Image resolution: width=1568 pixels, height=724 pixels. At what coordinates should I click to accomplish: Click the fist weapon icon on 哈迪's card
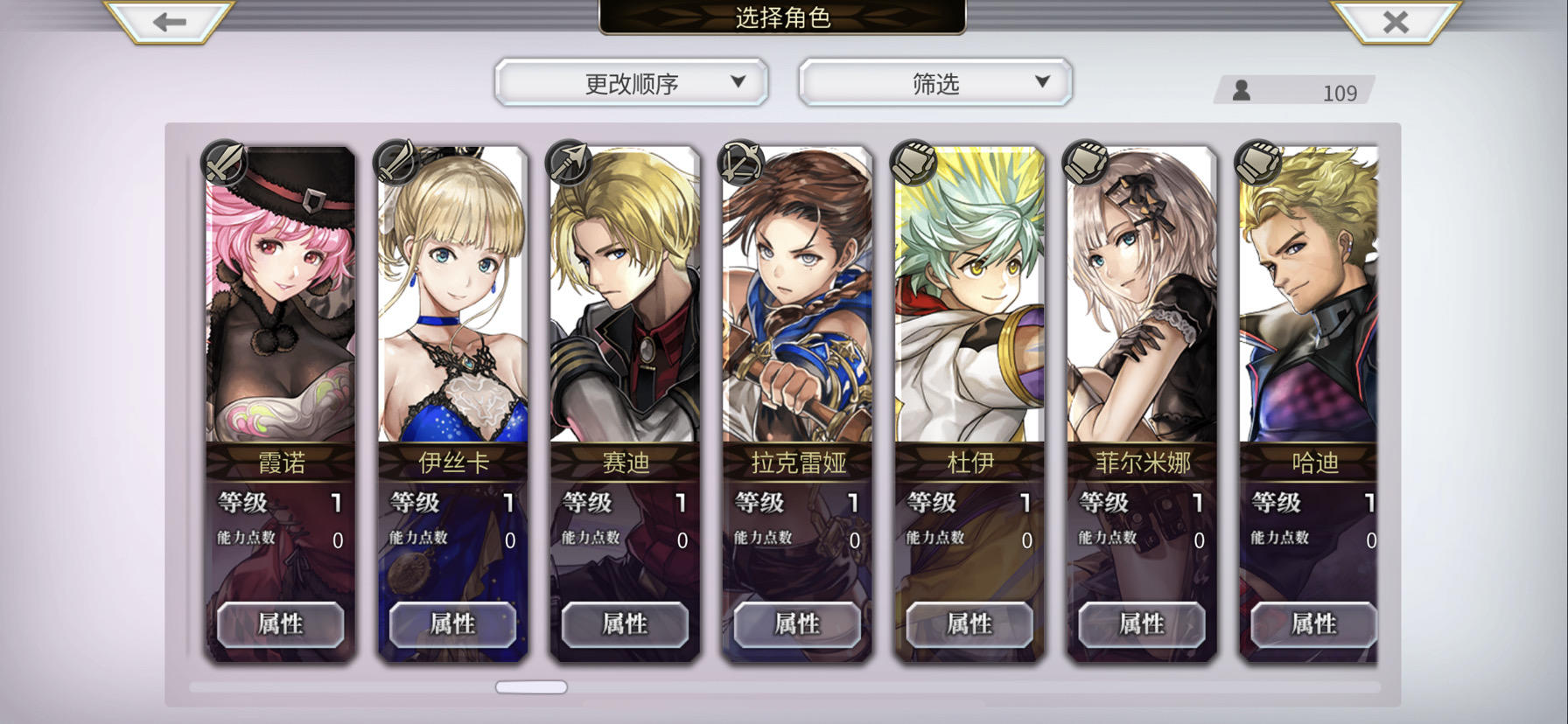coord(1258,163)
